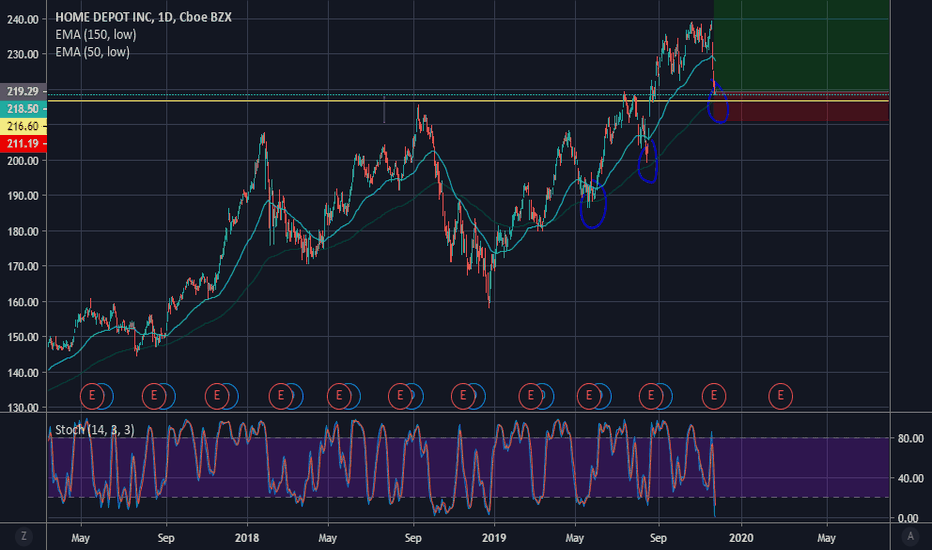This screenshot has height=550, width=932.
Task: Open the earnings E marker for February 2019
Action: coord(530,395)
